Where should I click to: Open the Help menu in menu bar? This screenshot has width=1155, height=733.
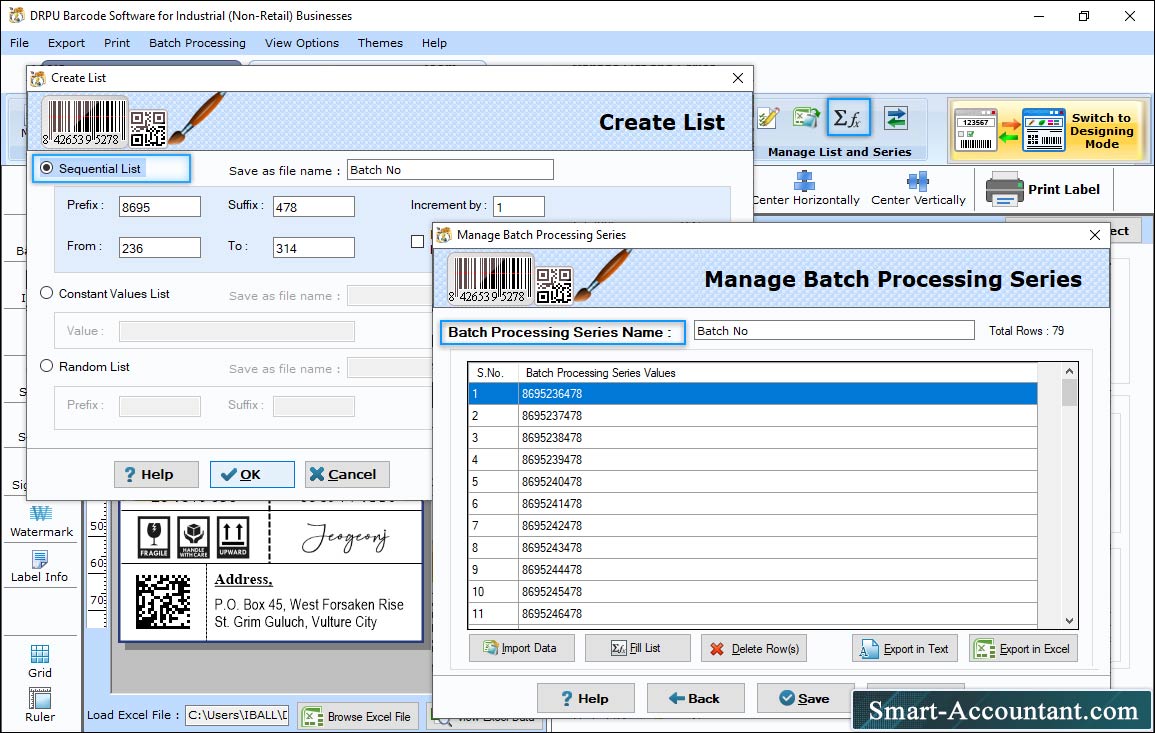434,43
